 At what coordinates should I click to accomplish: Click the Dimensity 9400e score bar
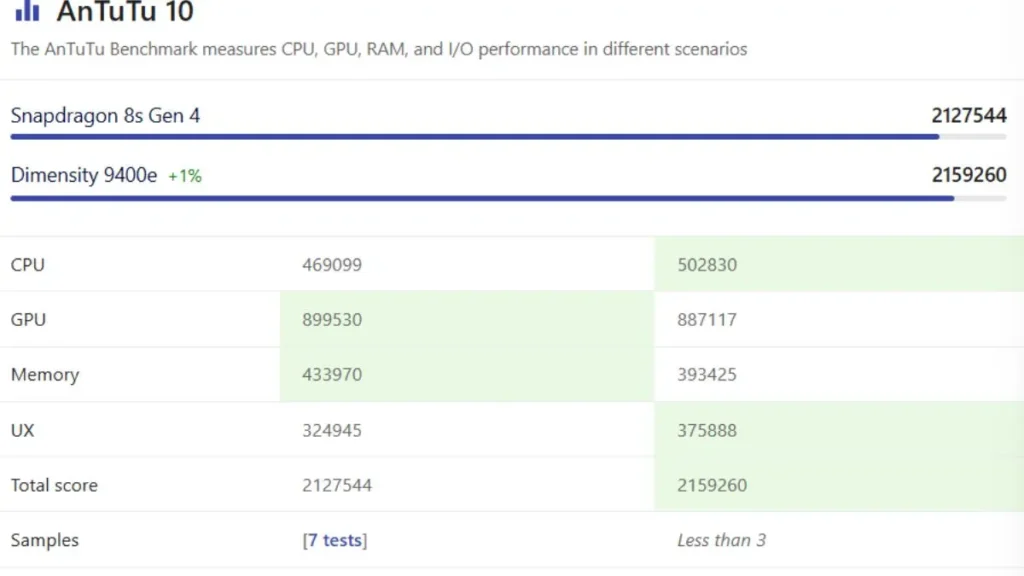[x=508, y=198]
